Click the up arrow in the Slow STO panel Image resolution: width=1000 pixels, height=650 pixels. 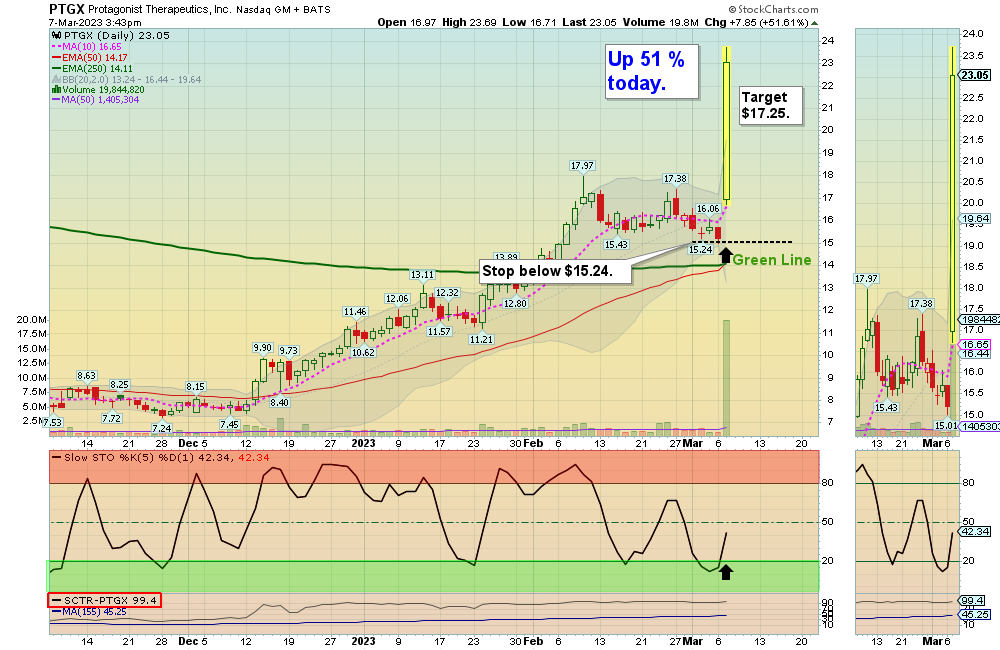726,572
